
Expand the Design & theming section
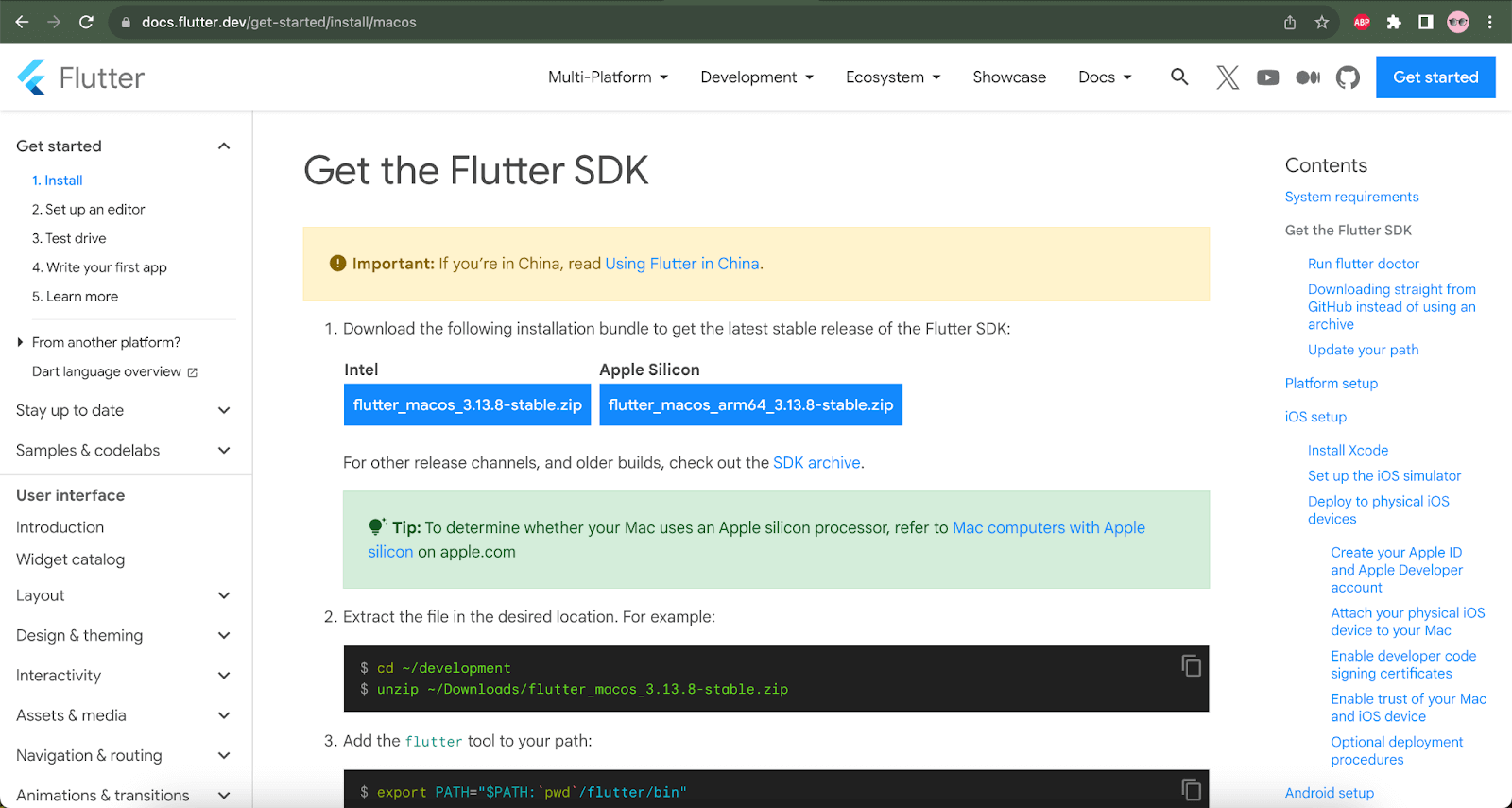tap(224, 635)
